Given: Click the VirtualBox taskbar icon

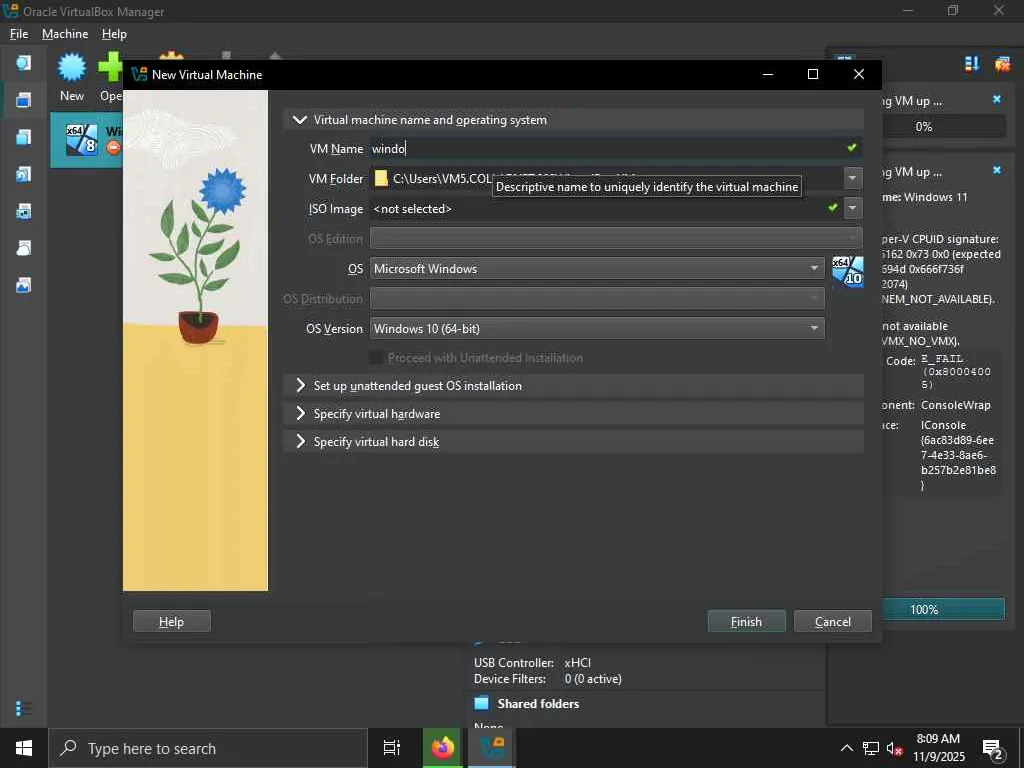Looking at the screenshot, I should pos(492,748).
